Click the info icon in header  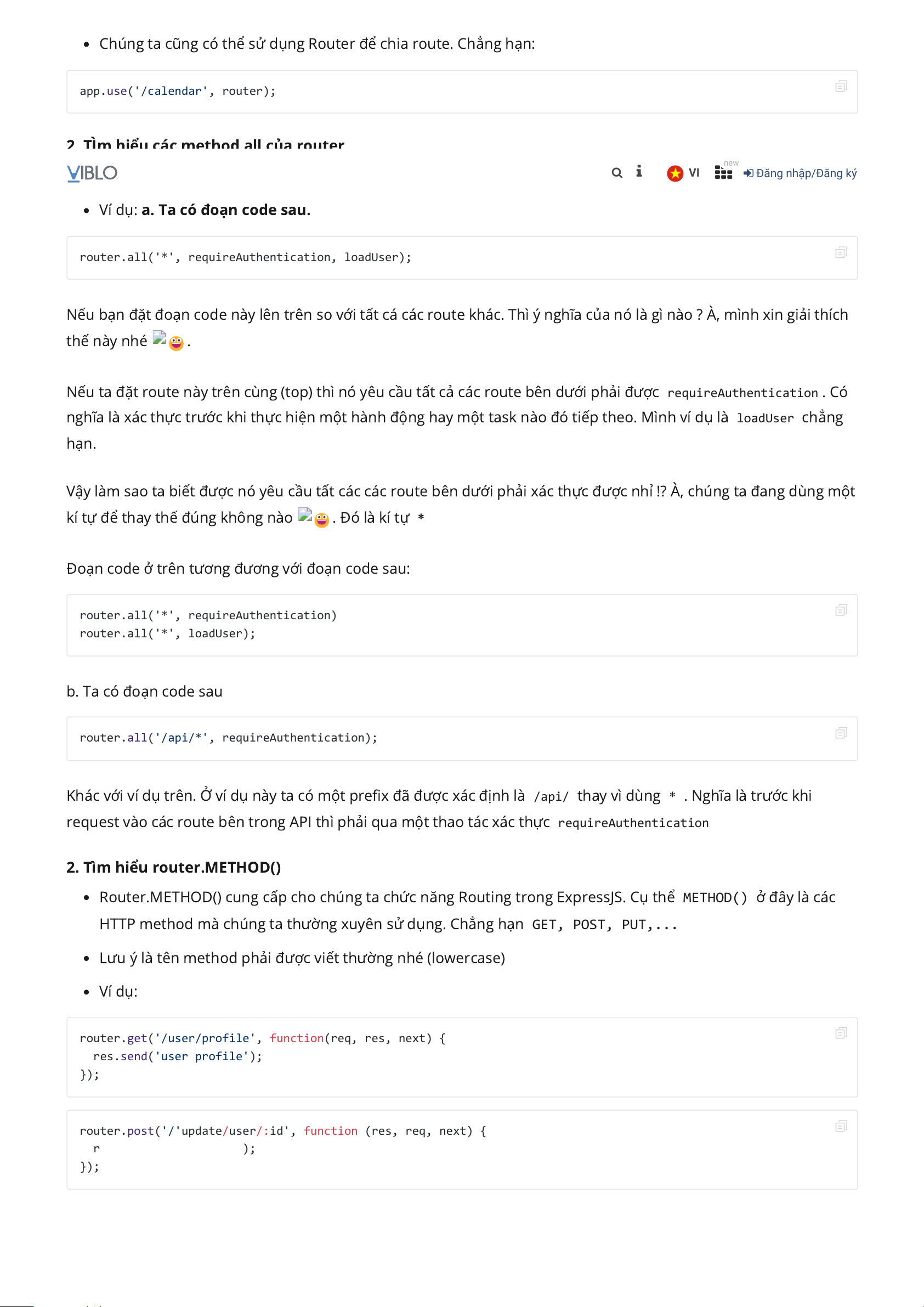click(639, 171)
